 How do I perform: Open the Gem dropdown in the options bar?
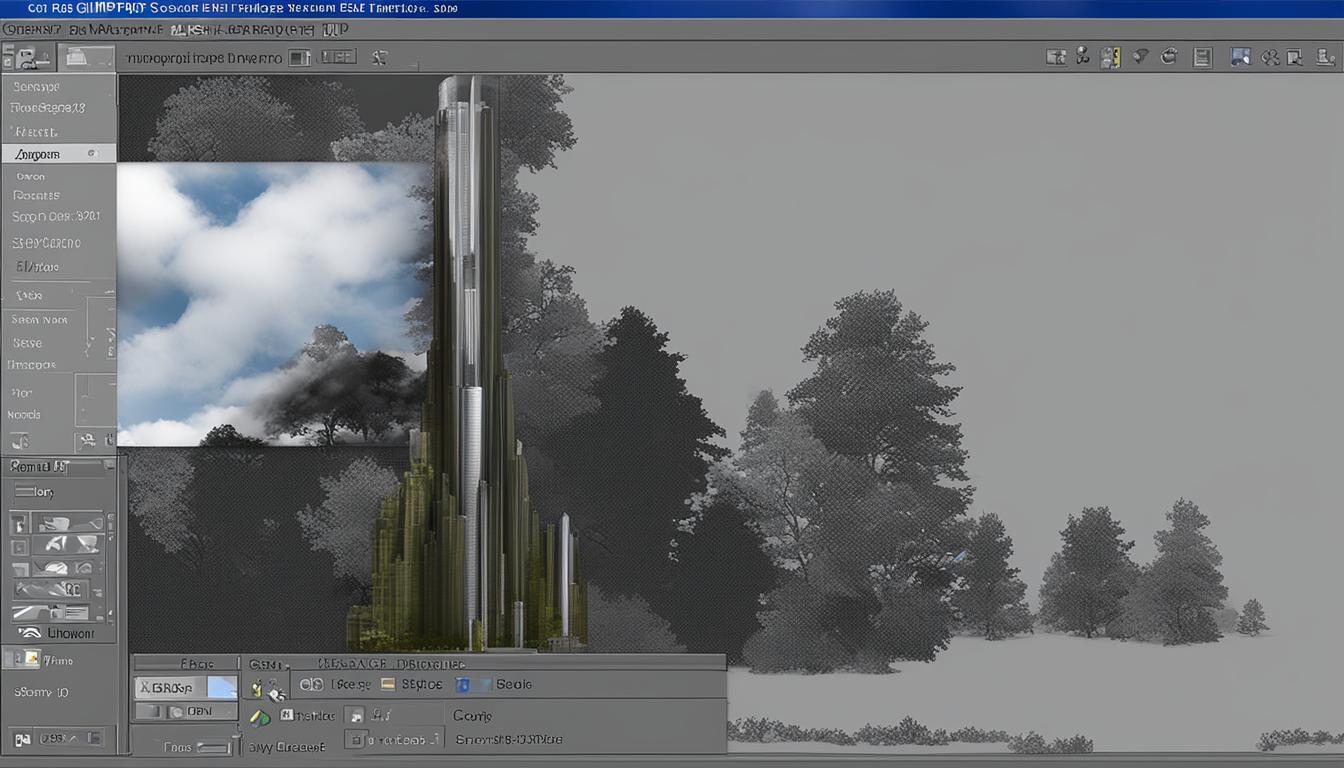click(x=266, y=662)
